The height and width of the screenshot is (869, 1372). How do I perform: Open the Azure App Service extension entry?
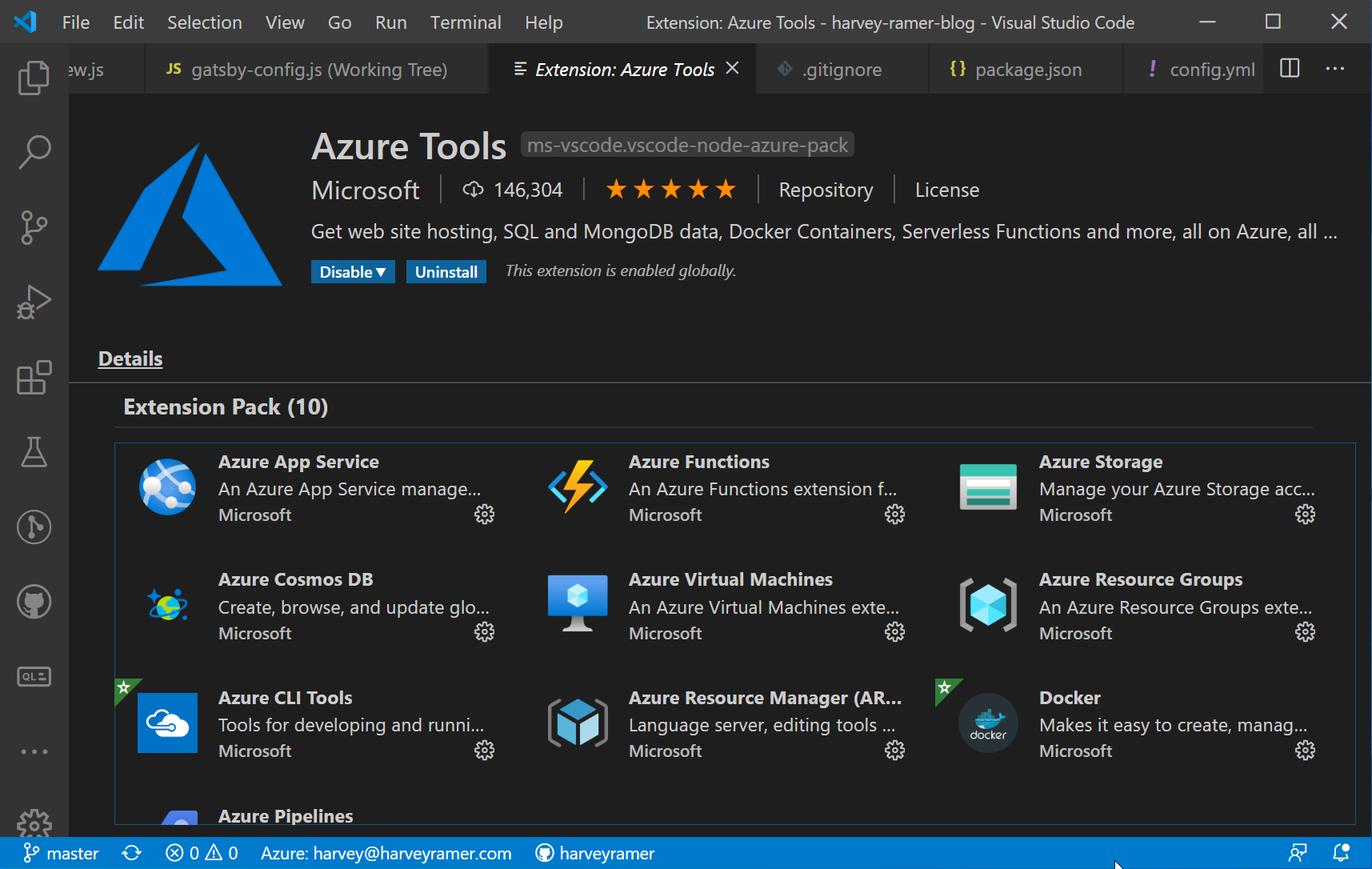(x=320, y=488)
